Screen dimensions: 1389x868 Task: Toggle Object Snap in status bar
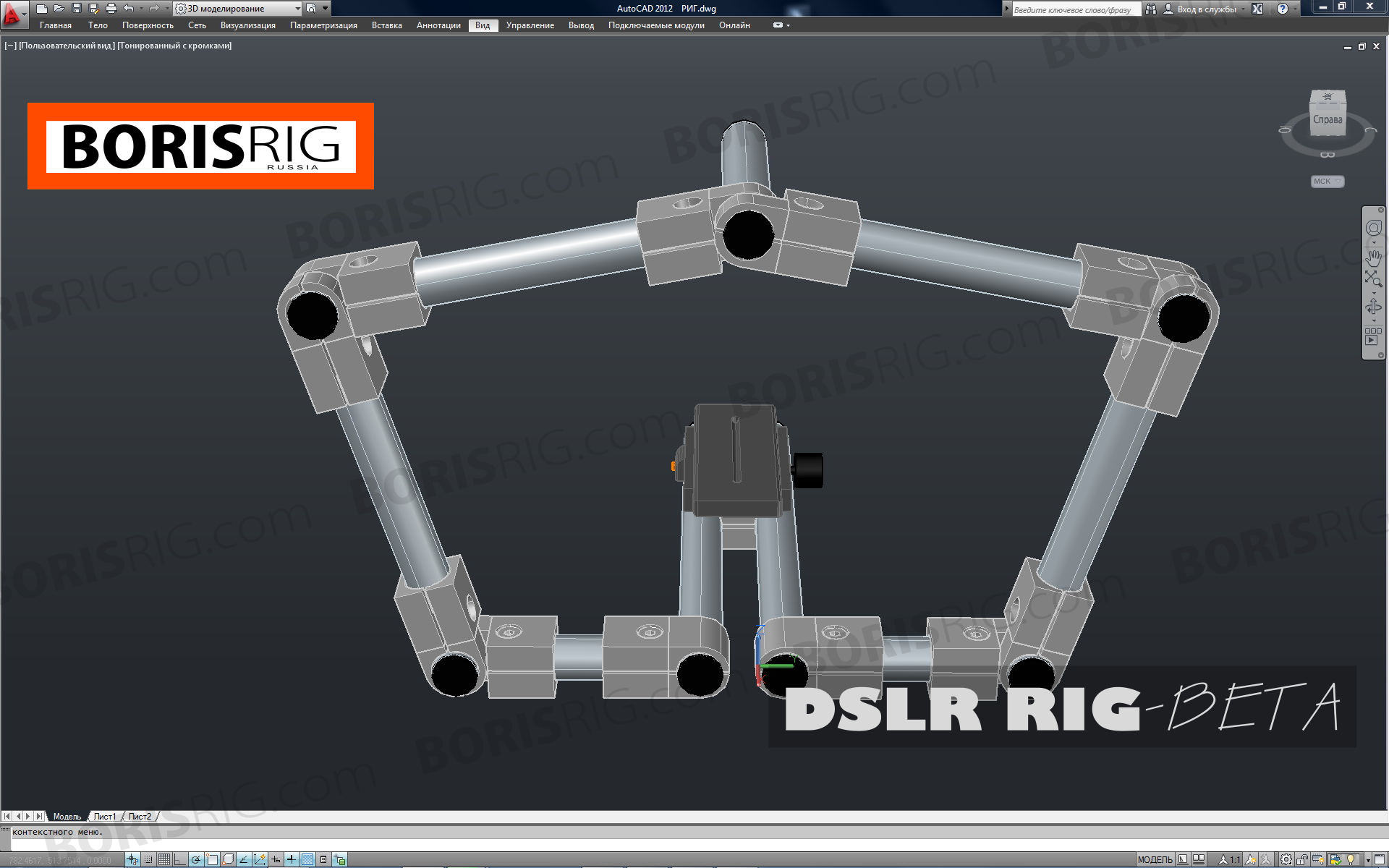coord(212,859)
